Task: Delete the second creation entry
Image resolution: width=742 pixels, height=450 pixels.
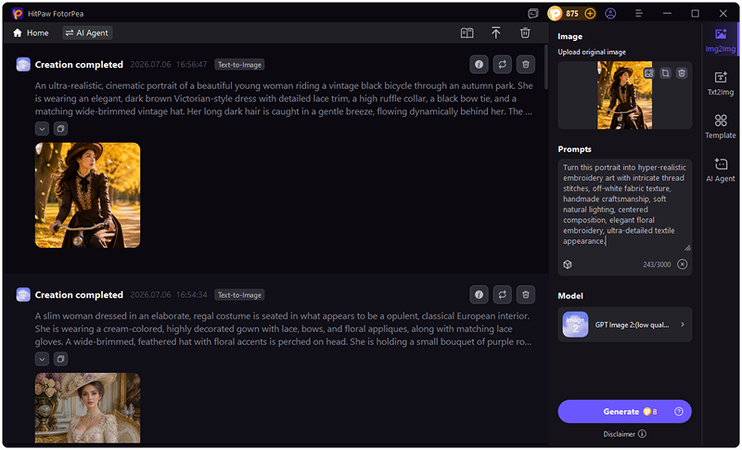Action: pos(525,295)
